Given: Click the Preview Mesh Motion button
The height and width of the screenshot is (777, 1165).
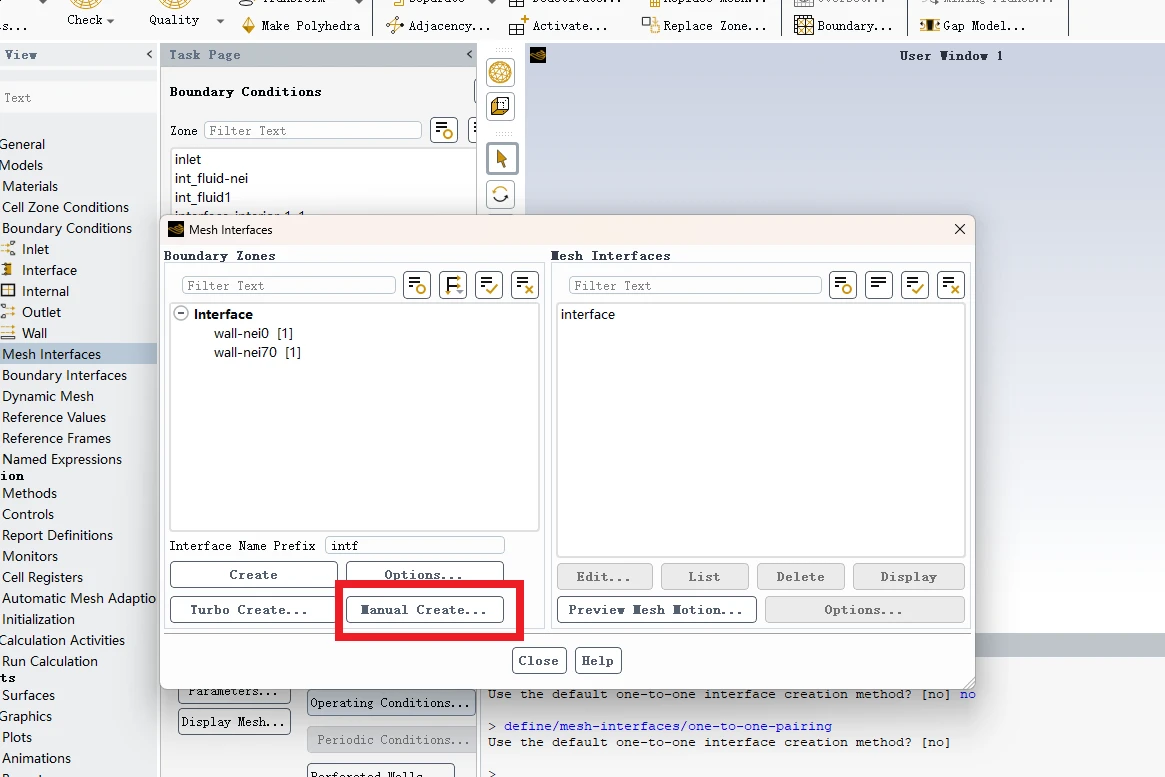Looking at the screenshot, I should pyautogui.click(x=657, y=610).
